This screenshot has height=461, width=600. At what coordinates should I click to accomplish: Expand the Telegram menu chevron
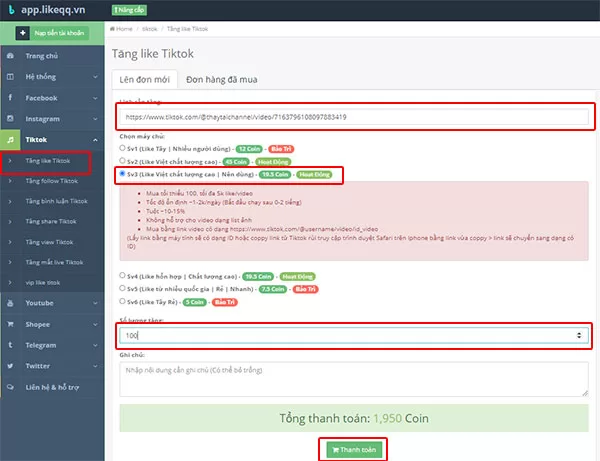point(95,345)
